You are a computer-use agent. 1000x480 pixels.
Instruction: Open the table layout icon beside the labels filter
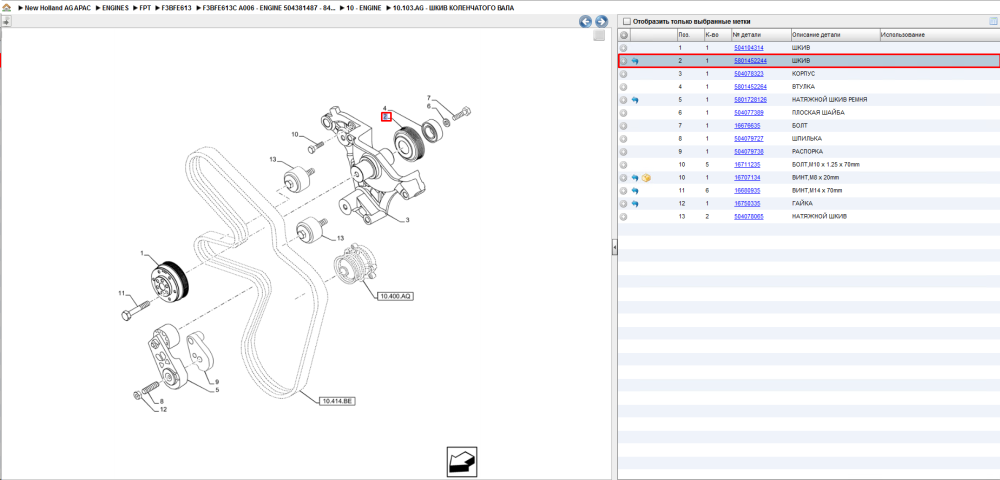click(x=993, y=21)
